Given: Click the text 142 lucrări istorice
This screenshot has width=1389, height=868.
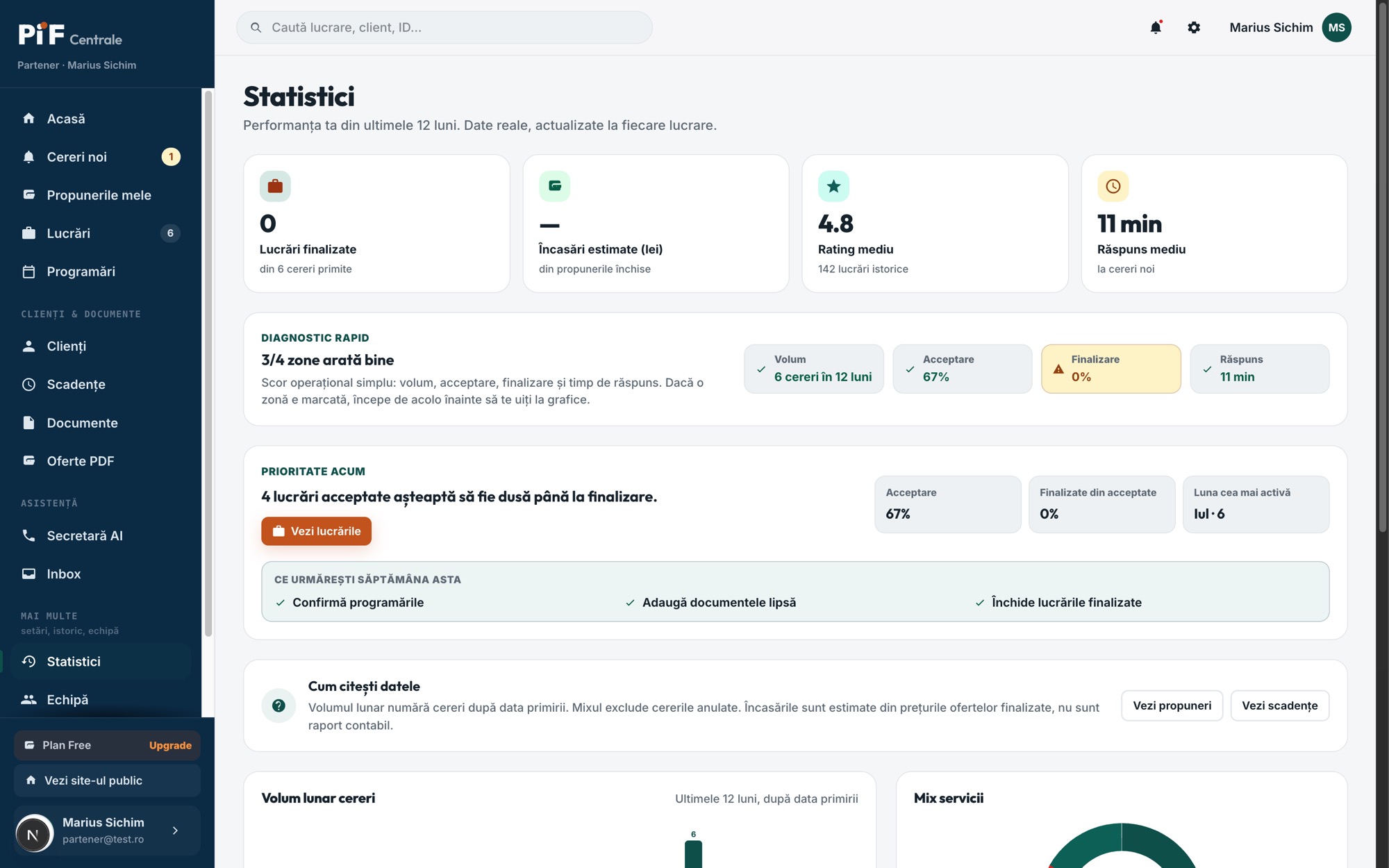Looking at the screenshot, I should [x=863, y=269].
